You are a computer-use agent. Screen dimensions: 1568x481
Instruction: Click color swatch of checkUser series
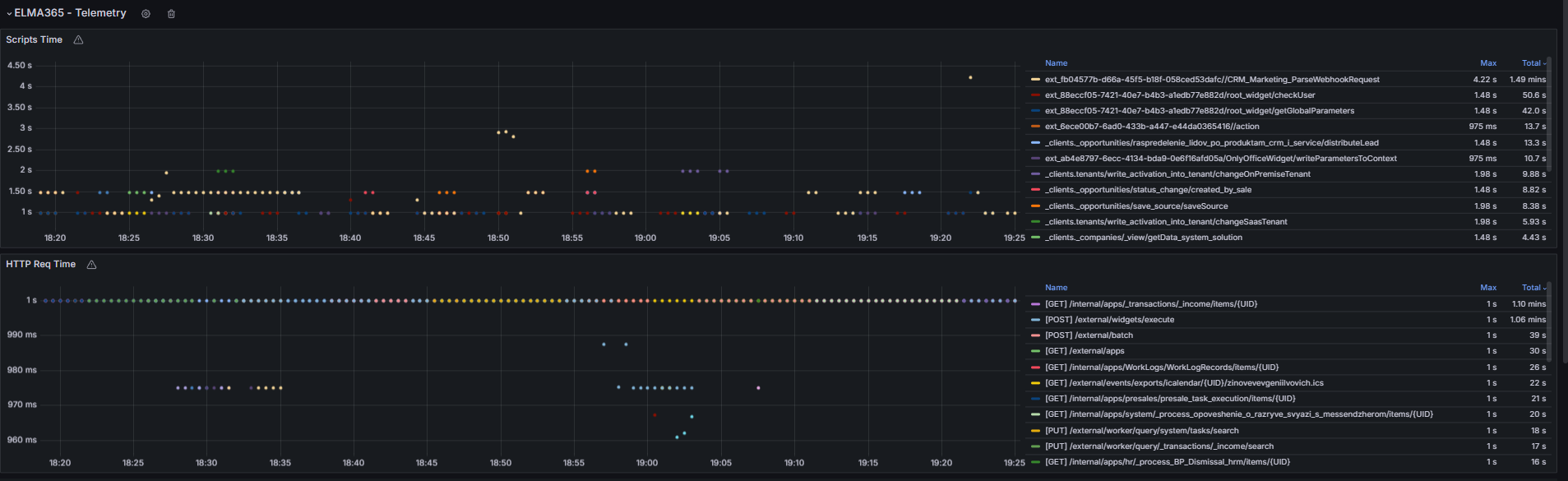coord(1035,95)
